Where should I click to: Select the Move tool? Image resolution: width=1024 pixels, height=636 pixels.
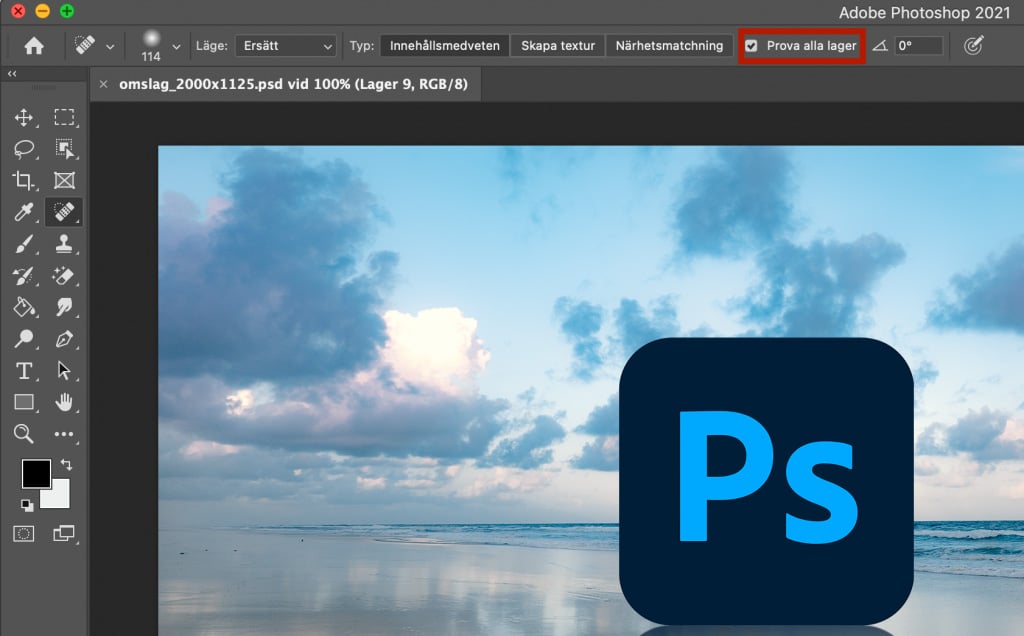click(25, 117)
